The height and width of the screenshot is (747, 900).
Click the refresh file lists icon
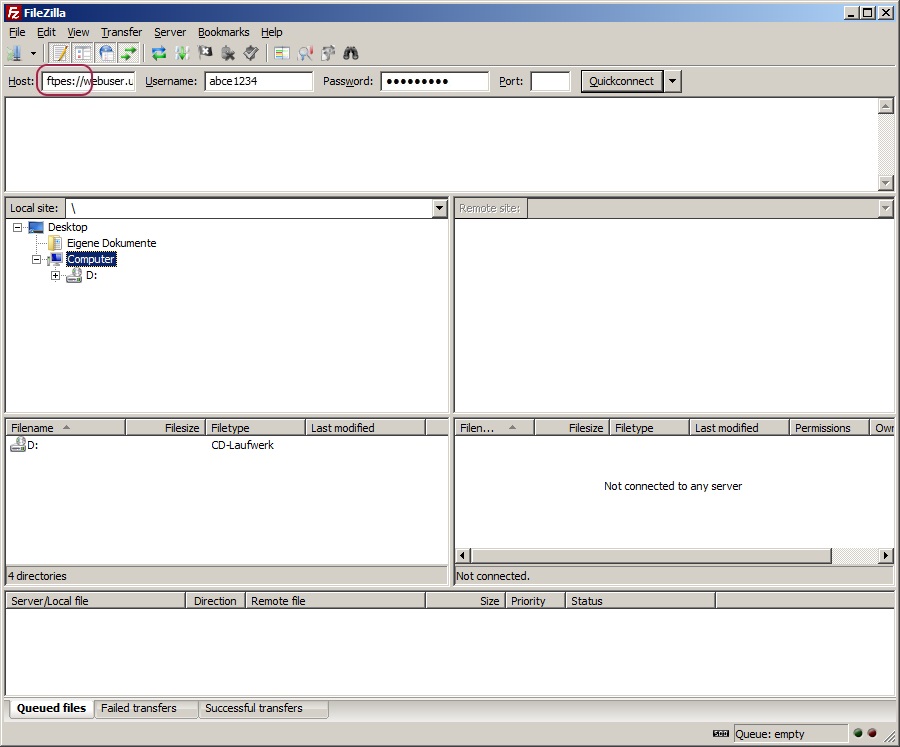coord(158,53)
